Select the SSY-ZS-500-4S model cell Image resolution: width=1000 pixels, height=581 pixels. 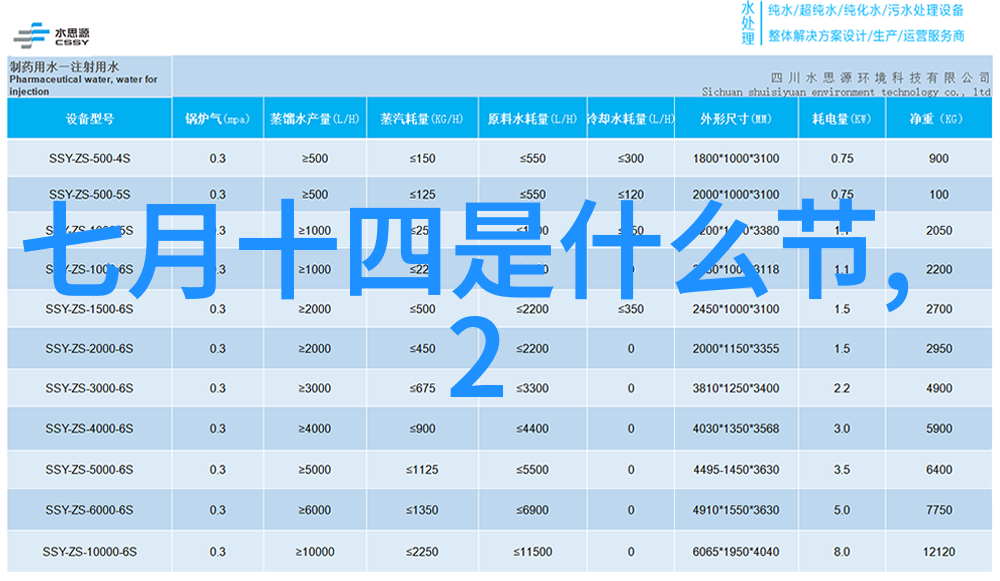[x=89, y=159]
